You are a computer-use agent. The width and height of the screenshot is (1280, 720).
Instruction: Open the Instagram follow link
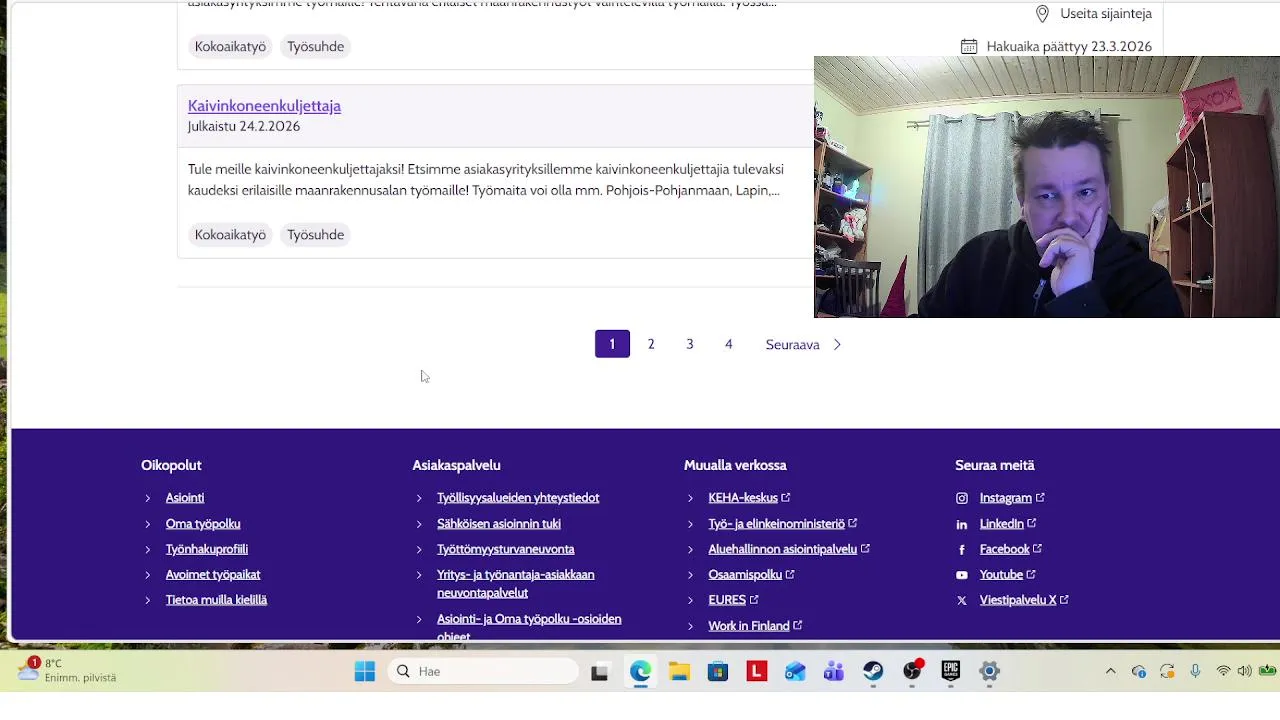(x=1012, y=498)
